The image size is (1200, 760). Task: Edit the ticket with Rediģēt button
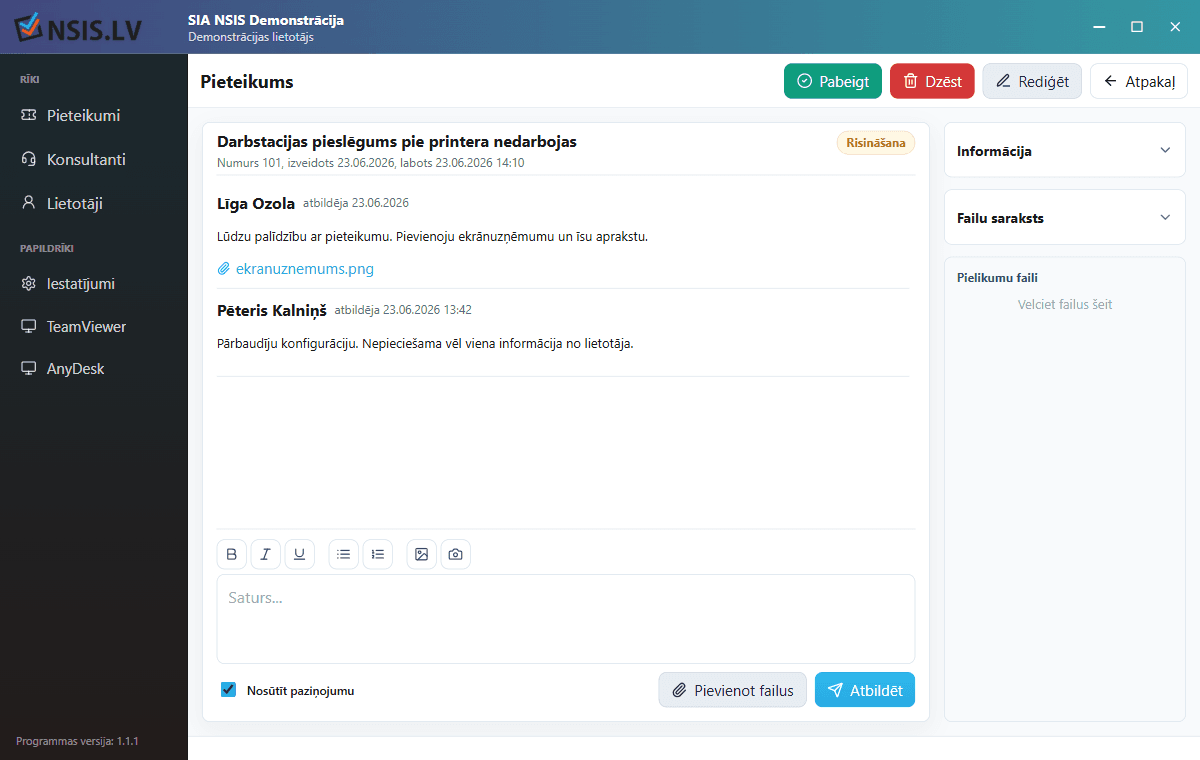coord(1032,81)
